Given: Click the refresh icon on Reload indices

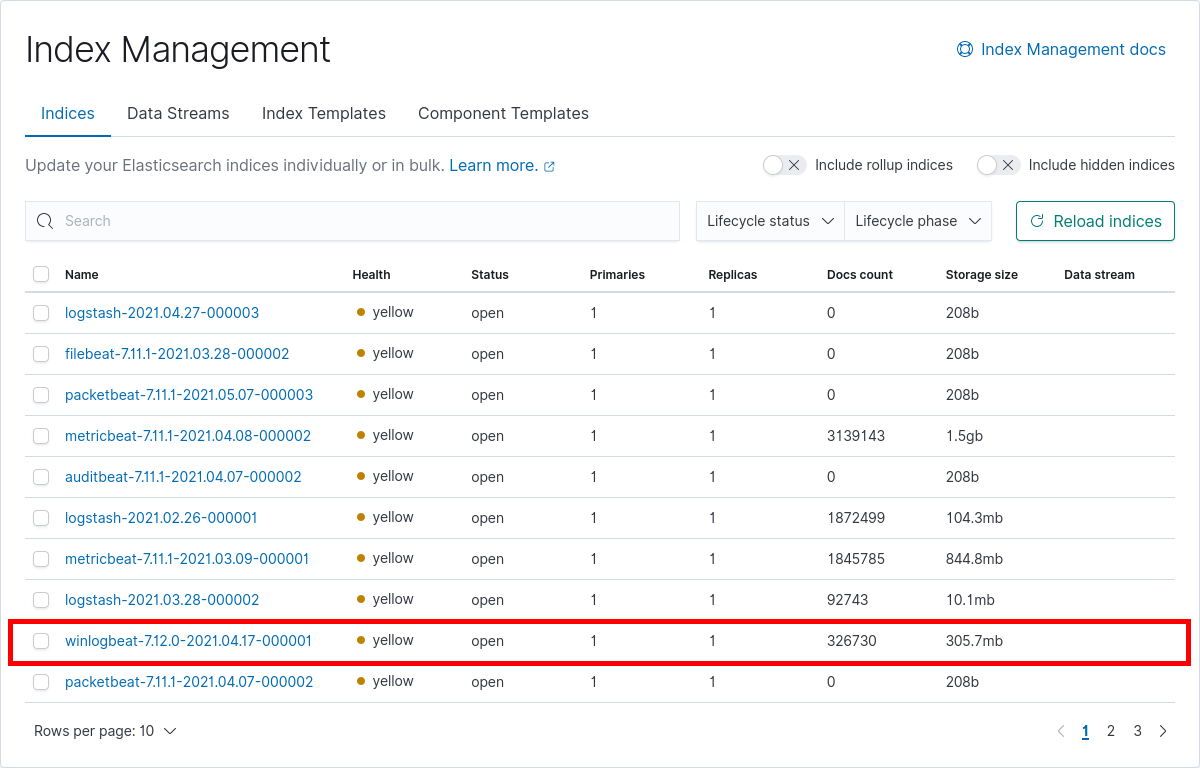Looking at the screenshot, I should [1037, 221].
